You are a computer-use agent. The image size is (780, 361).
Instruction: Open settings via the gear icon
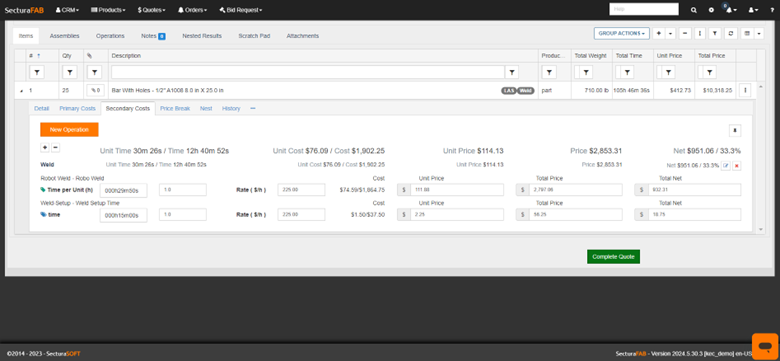(711, 10)
